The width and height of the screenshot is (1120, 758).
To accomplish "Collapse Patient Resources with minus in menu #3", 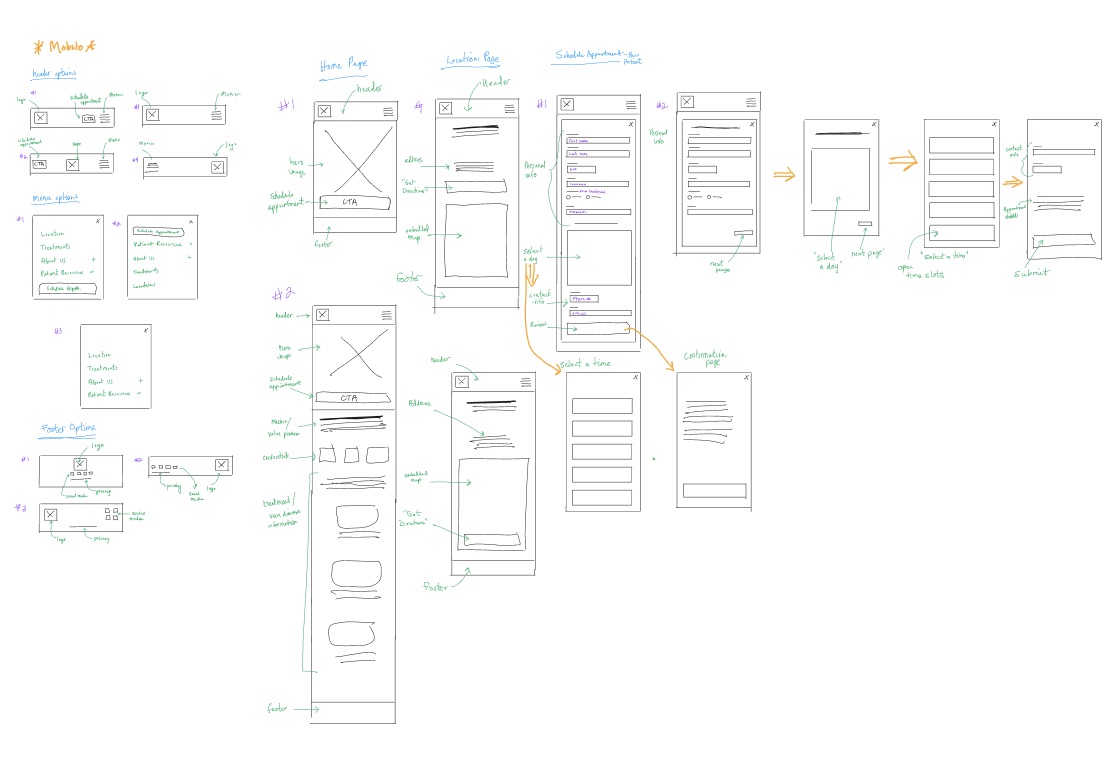I will pos(139,394).
